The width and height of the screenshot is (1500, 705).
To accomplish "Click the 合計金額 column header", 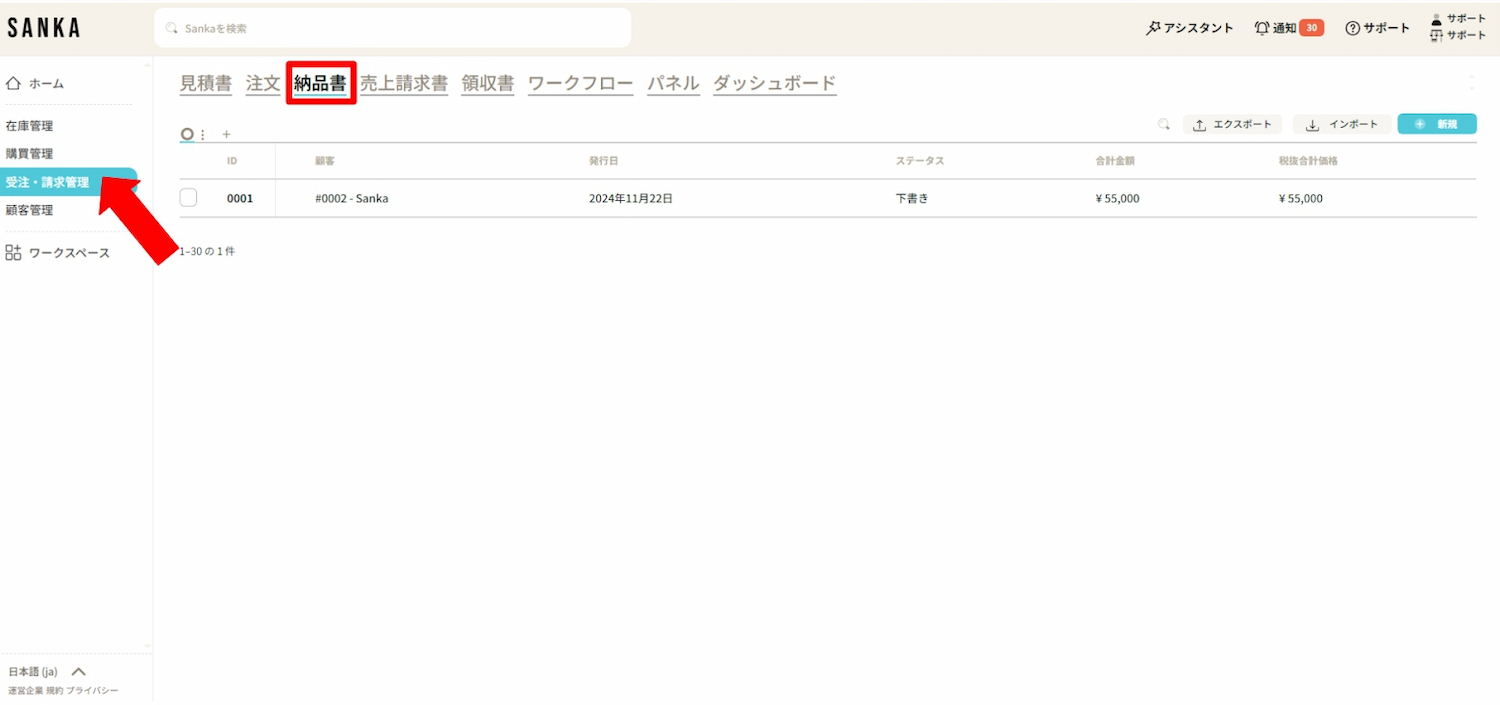I will coord(1115,161).
